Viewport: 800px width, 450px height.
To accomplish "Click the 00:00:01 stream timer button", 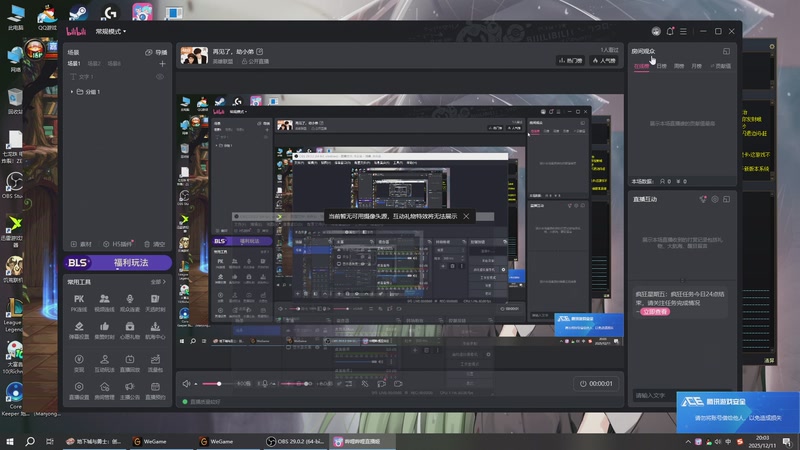I will click(x=596, y=384).
